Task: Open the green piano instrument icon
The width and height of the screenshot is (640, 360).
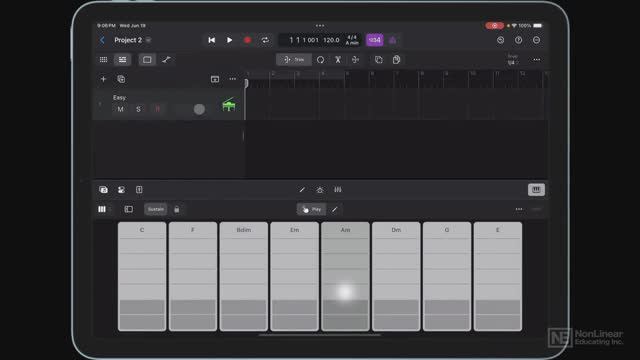Action: 229,105
